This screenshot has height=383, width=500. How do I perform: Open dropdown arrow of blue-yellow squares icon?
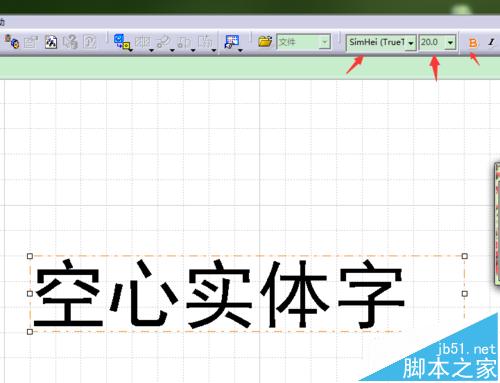click(131, 50)
